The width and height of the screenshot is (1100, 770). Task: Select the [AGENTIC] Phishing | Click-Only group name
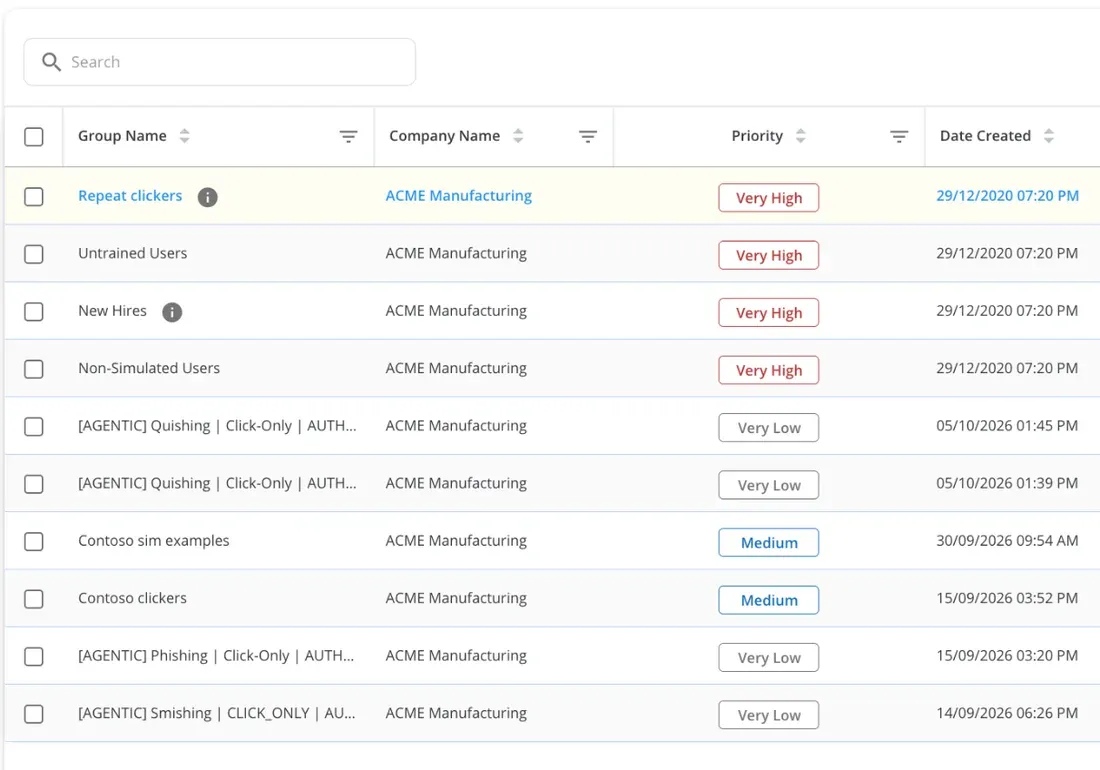[x=216, y=656]
